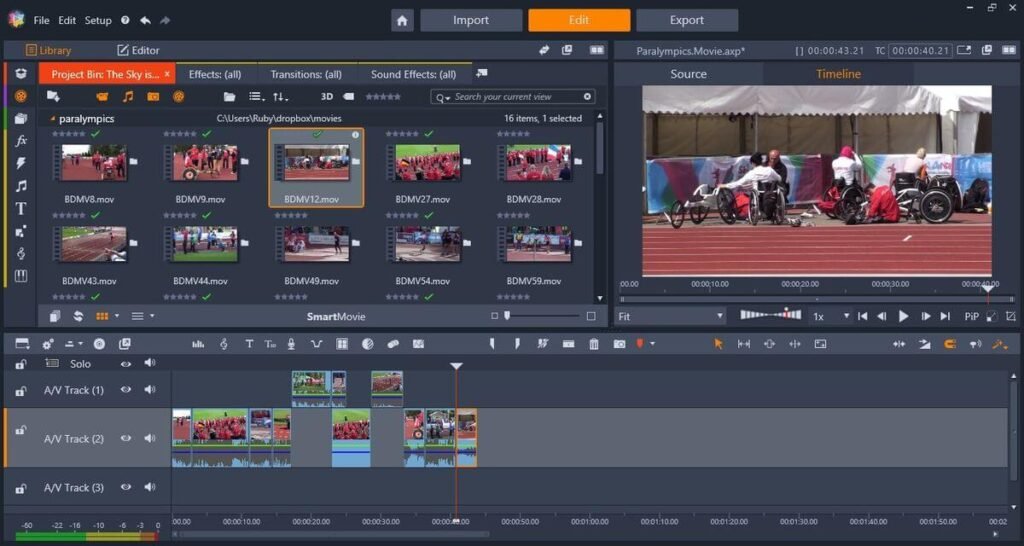1024x546 pixels.
Task: Open the 1x playback speed dropdown
Action: click(x=831, y=316)
